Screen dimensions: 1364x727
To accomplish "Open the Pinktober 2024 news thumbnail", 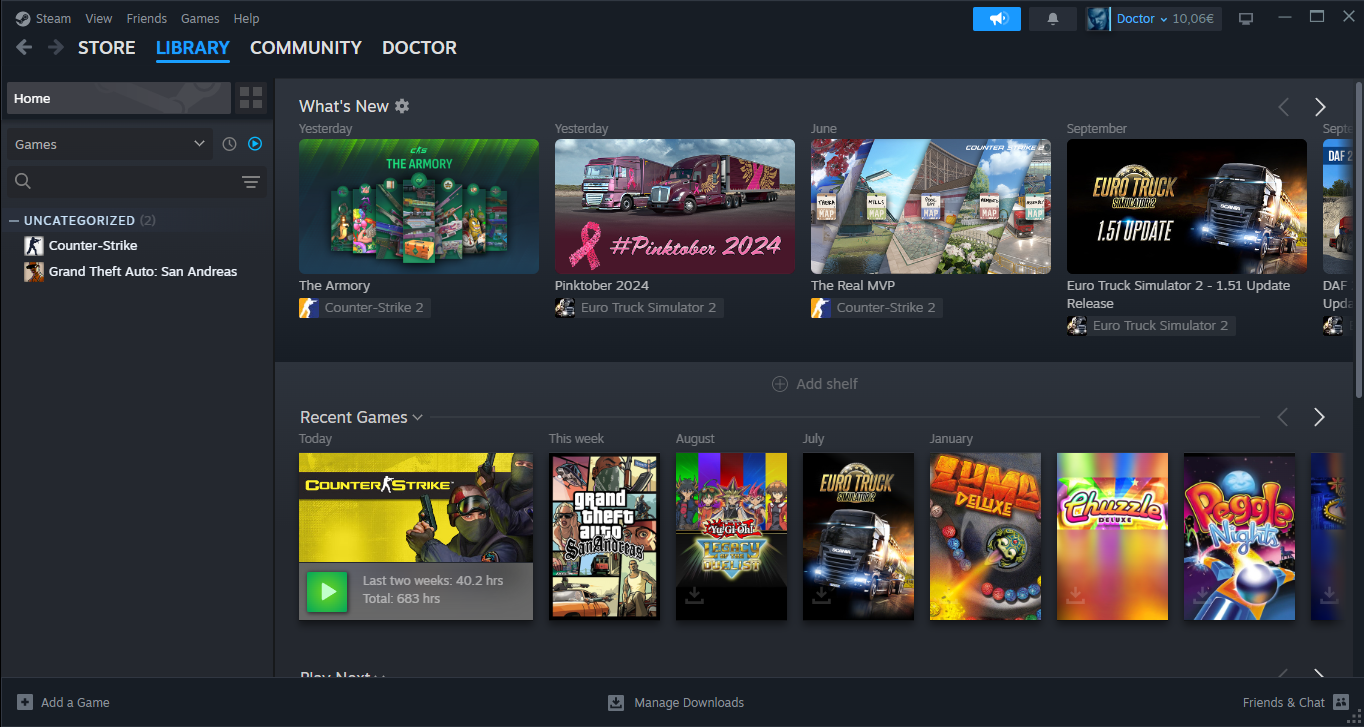I will pos(674,206).
